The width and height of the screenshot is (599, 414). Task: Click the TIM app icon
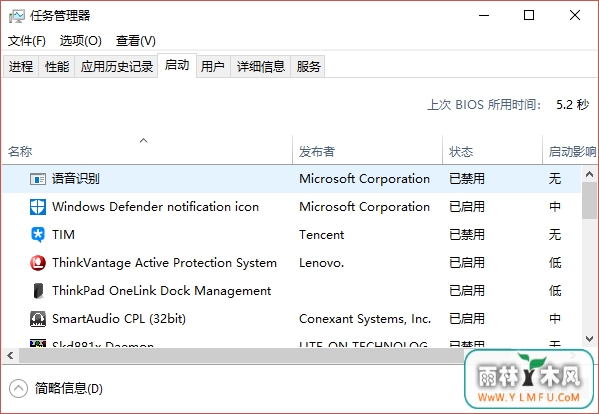(38, 235)
